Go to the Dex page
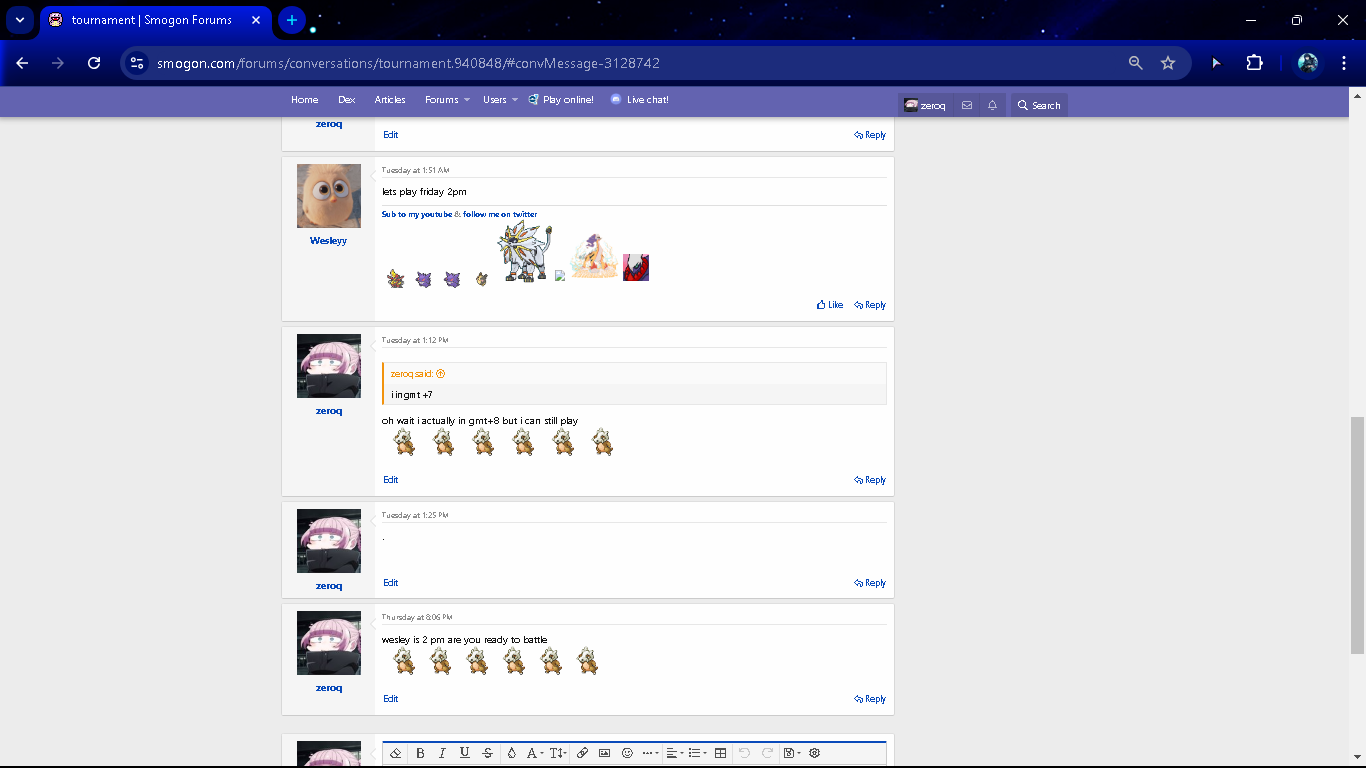 coord(346,100)
